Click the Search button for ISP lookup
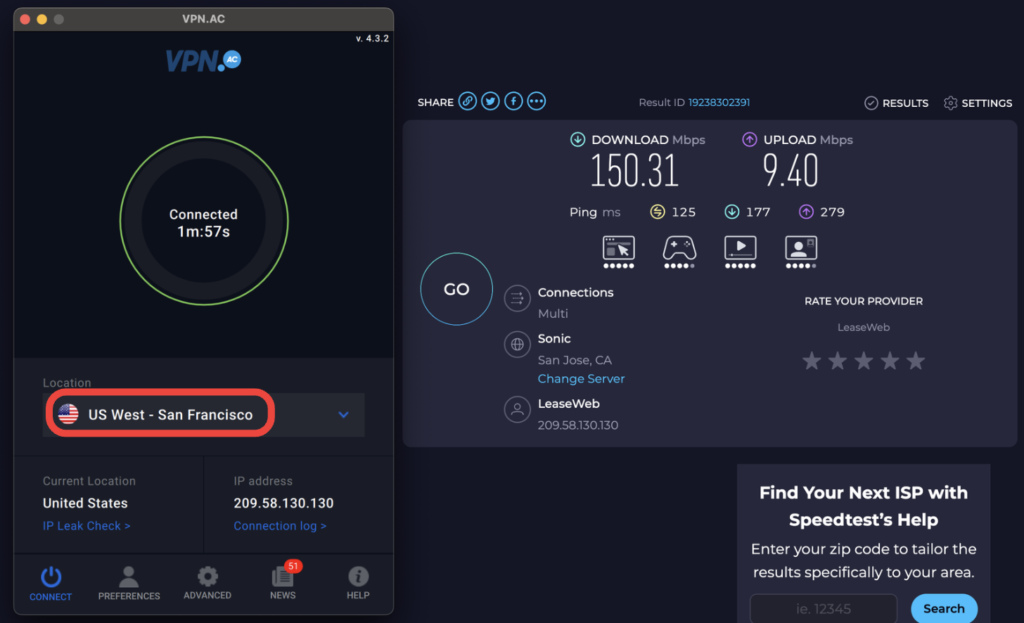 pyautogui.click(x=944, y=609)
